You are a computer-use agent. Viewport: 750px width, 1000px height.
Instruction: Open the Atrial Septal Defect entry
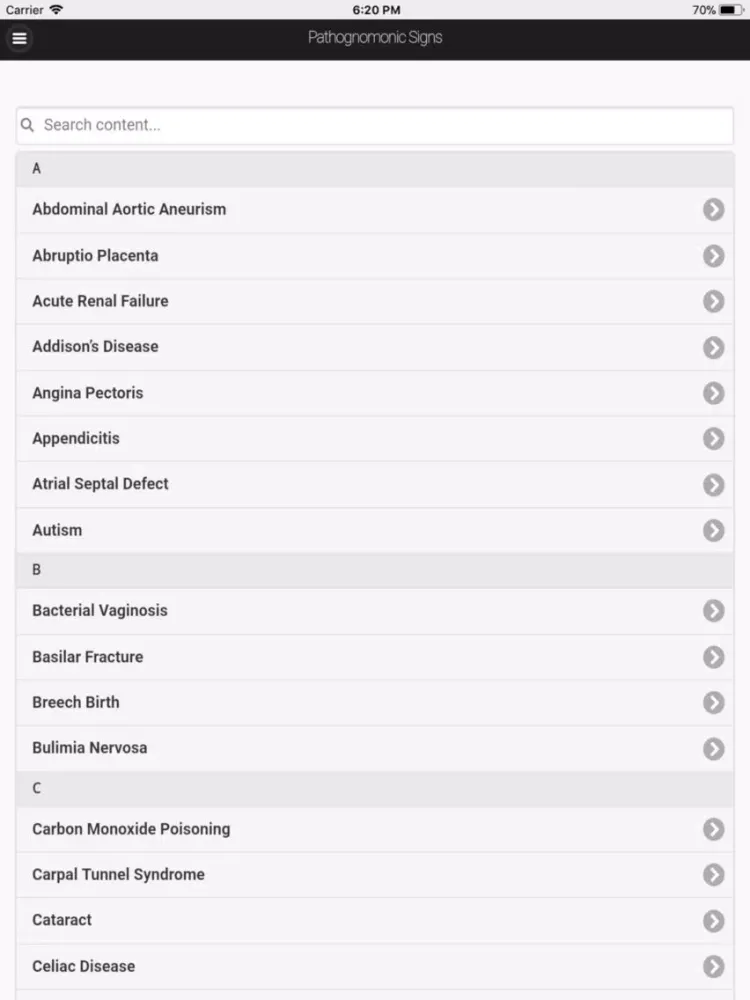point(100,484)
